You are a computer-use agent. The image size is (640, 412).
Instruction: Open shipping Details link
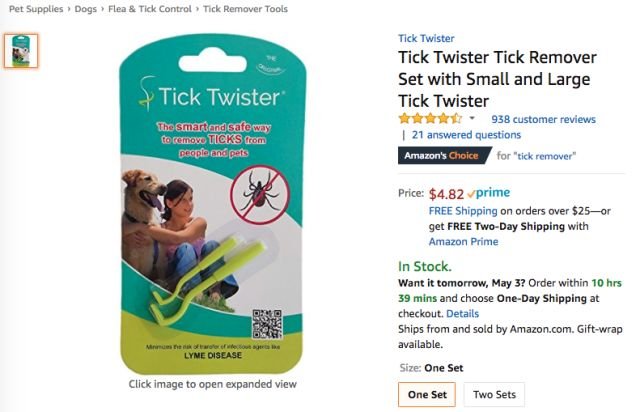tap(462, 314)
